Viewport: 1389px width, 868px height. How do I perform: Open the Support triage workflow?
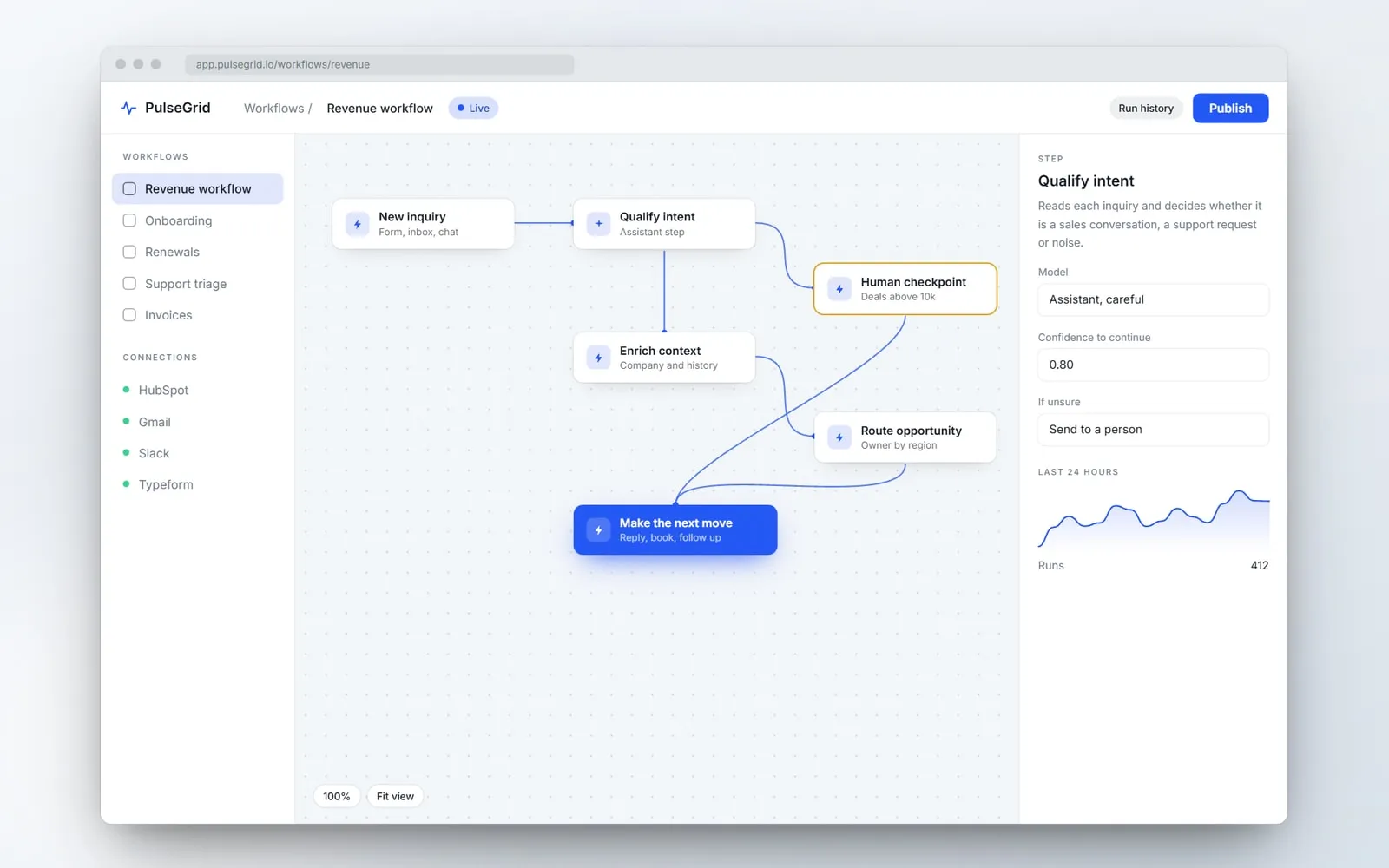197,284
